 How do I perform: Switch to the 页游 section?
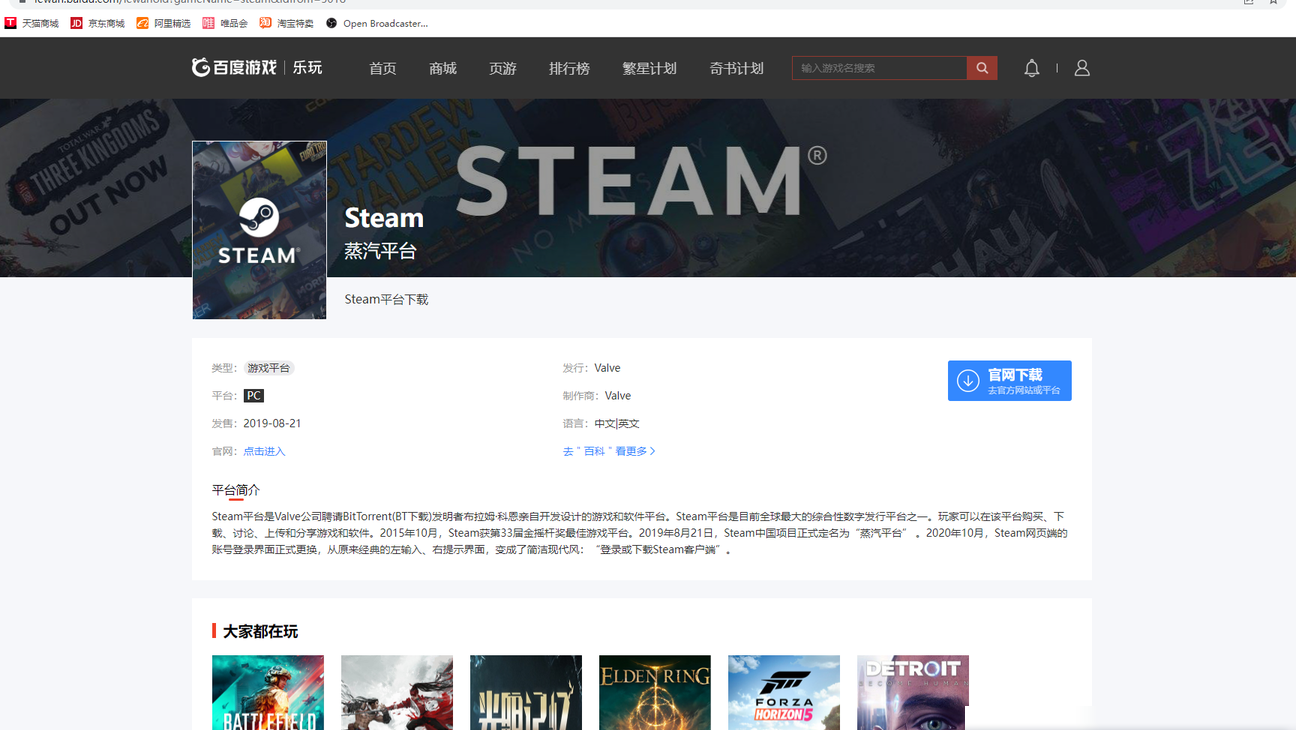[503, 68]
